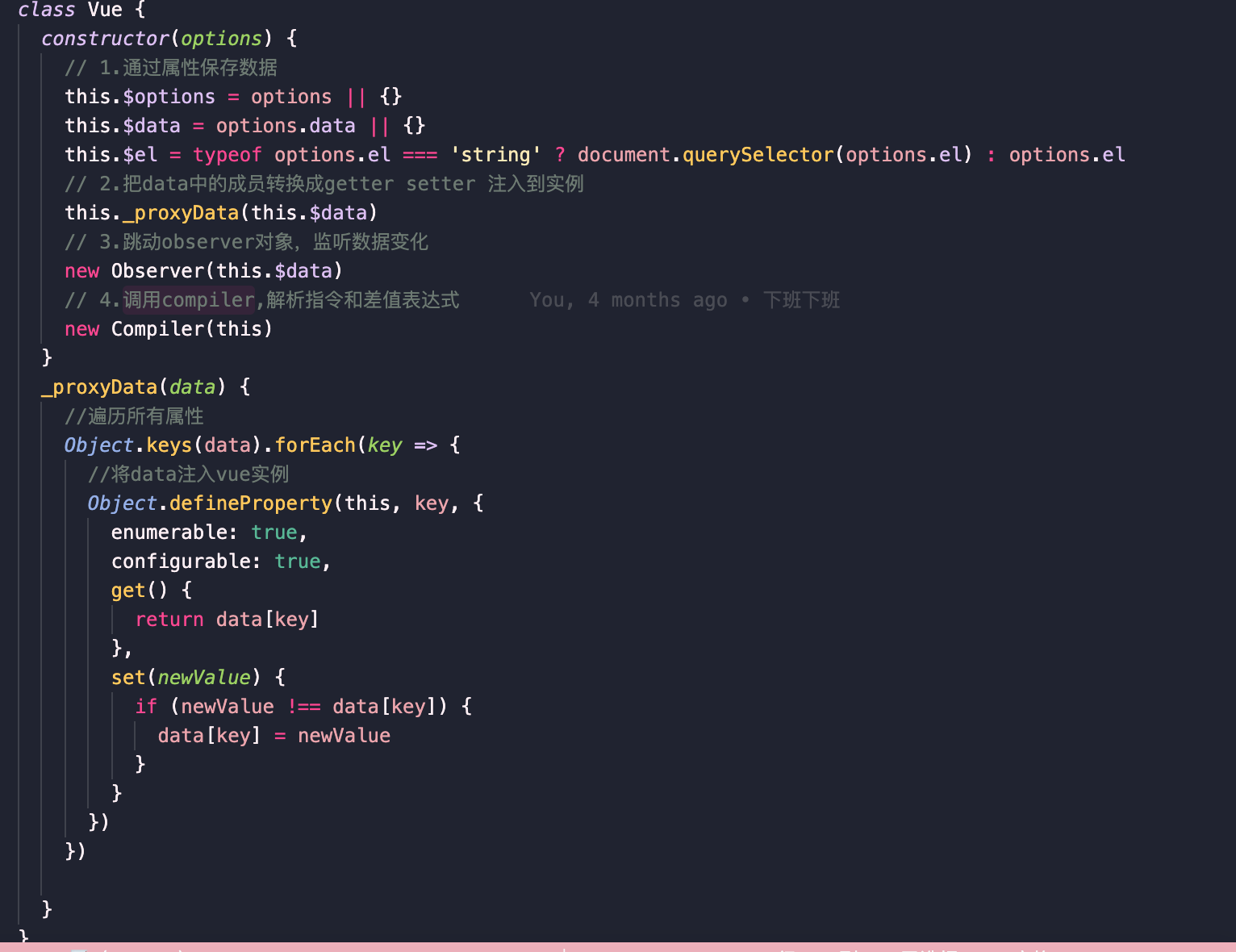Click the 'return' keyword
This screenshot has width=1236, height=952.
(x=169, y=620)
